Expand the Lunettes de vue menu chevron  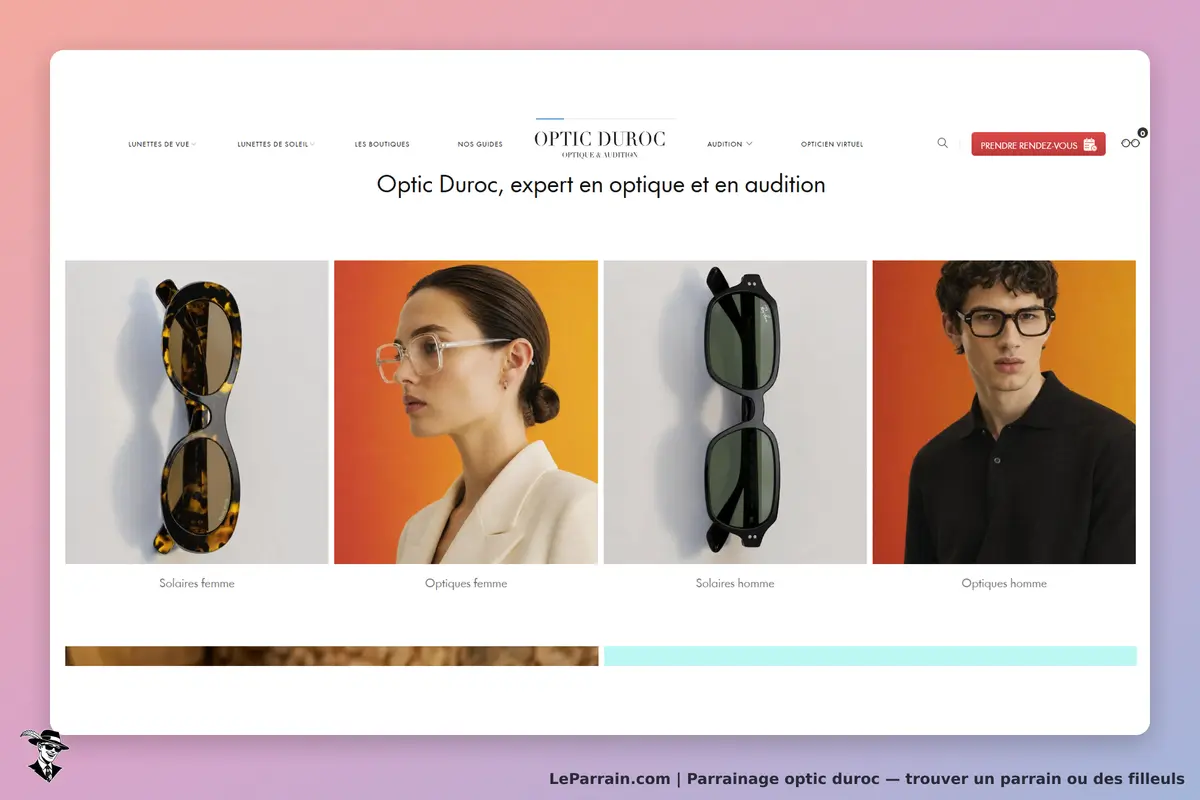[x=194, y=144]
